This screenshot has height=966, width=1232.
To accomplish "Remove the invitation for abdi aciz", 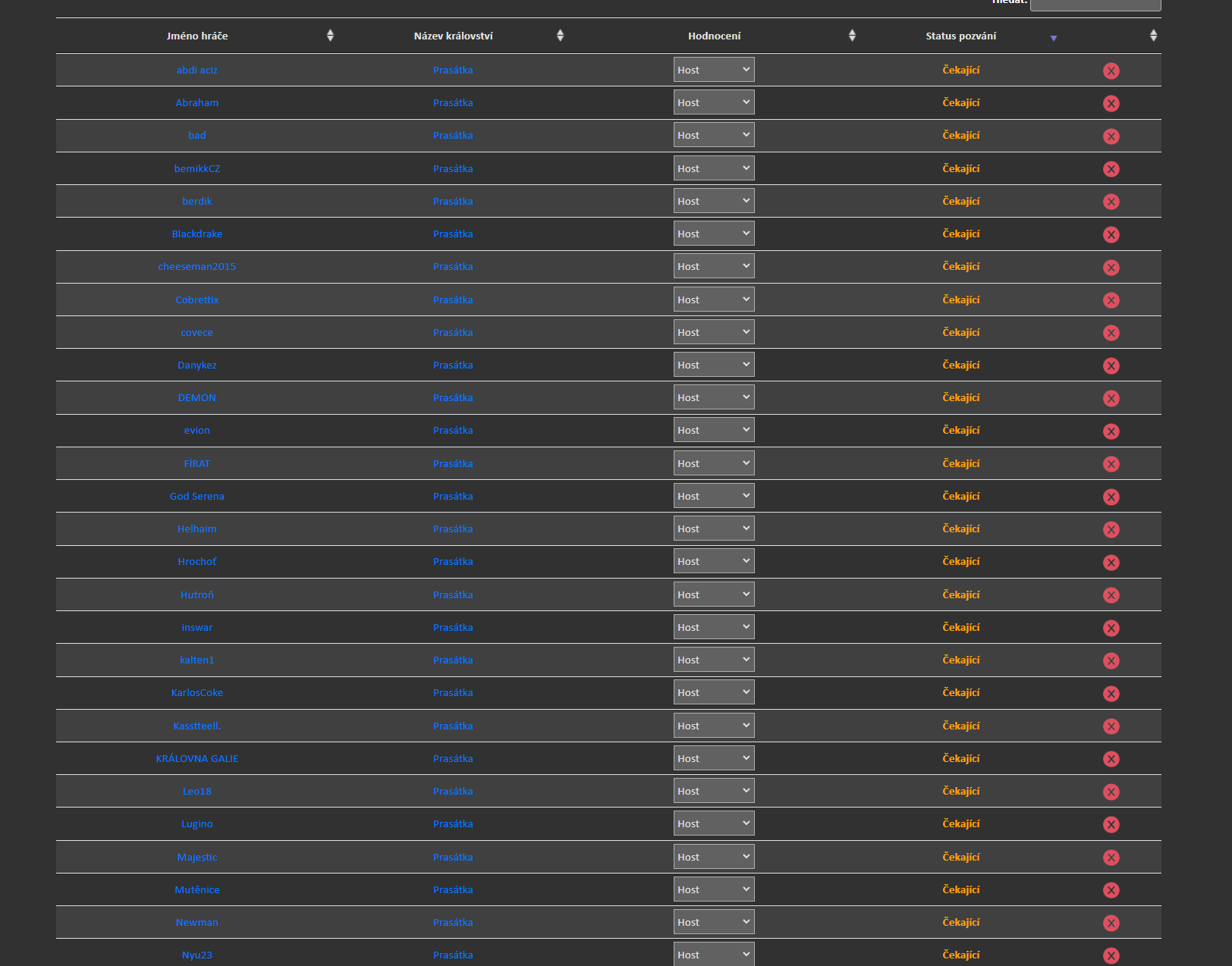I will pyautogui.click(x=1111, y=71).
